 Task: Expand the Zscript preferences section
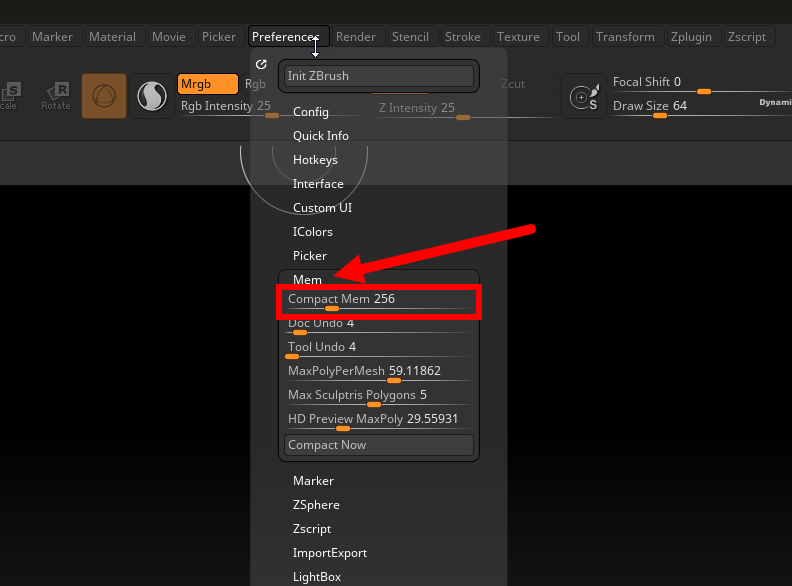pos(312,529)
